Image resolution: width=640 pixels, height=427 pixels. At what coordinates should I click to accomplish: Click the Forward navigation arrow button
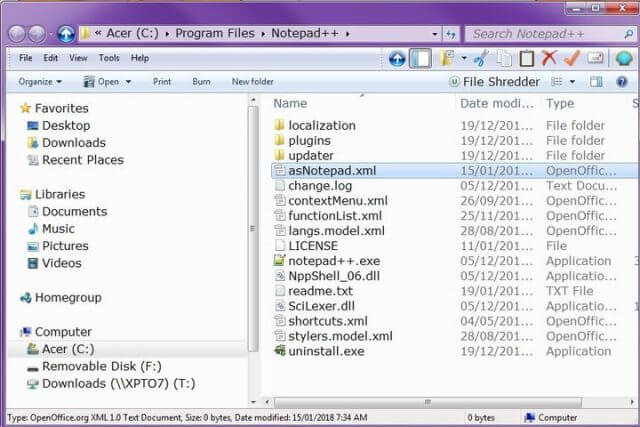[37, 34]
